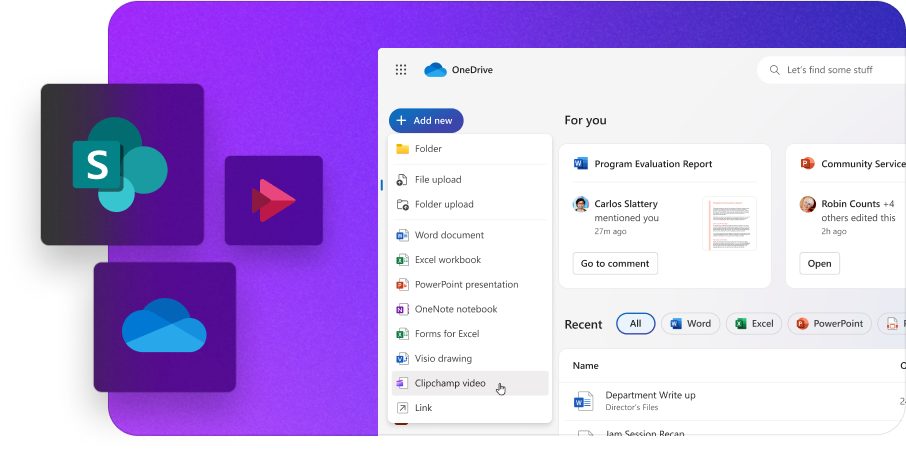This screenshot has width=906, height=453.
Task: Click the search magnifier icon
Action: pos(775,70)
